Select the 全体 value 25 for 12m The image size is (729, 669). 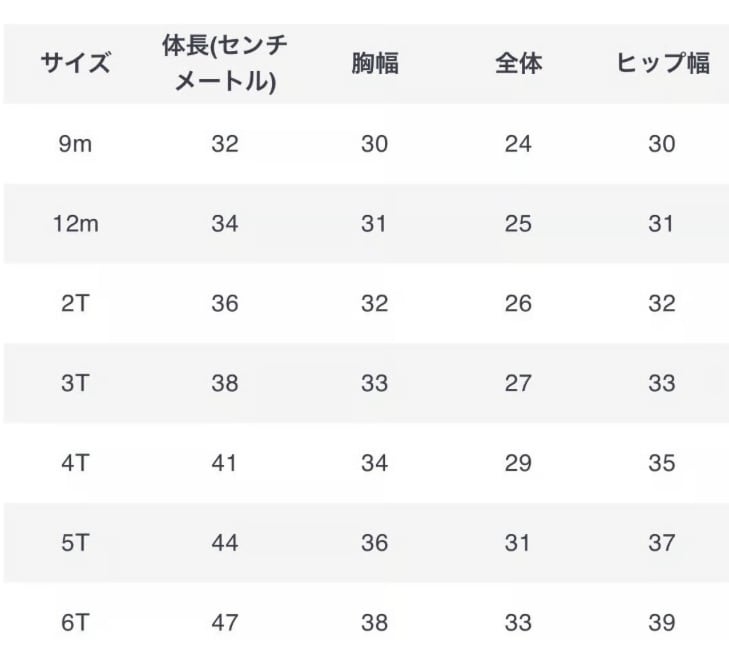[x=518, y=224]
